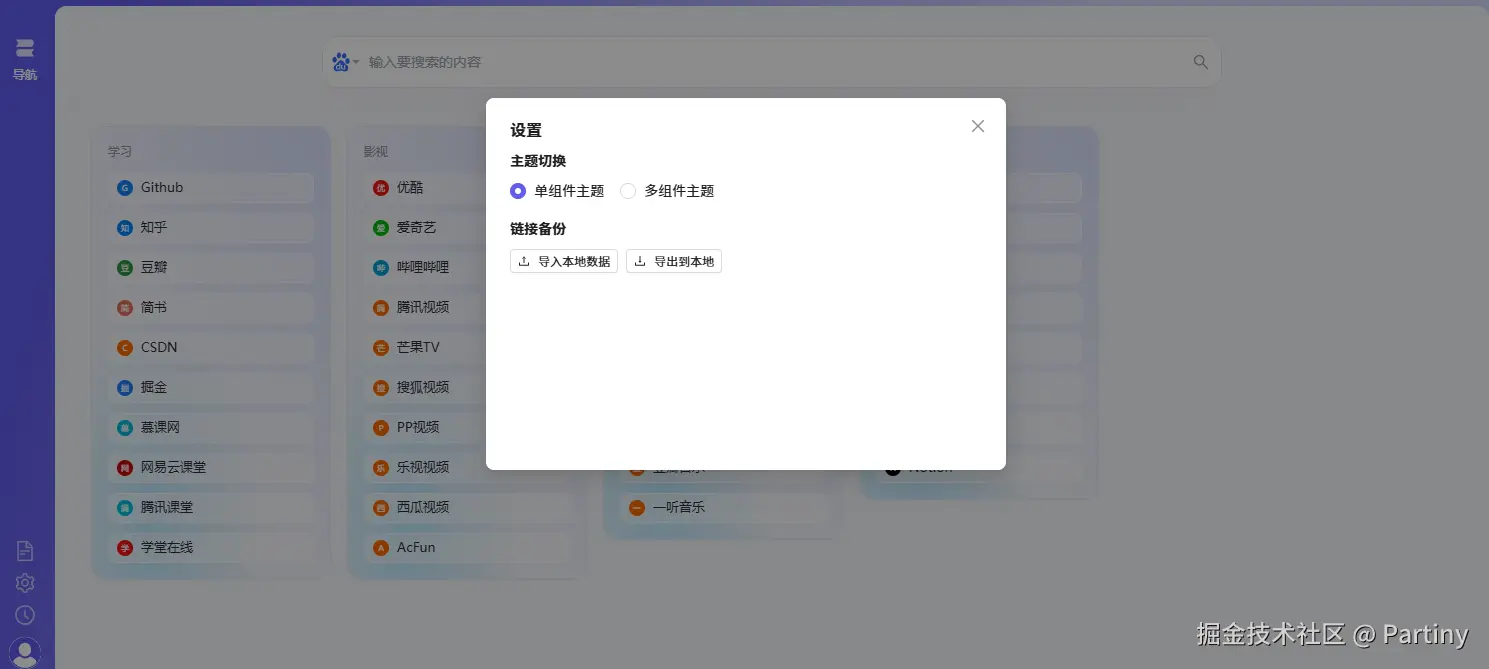Open the 优酷 link
Image resolution: width=1489 pixels, height=669 pixels.
[409, 187]
